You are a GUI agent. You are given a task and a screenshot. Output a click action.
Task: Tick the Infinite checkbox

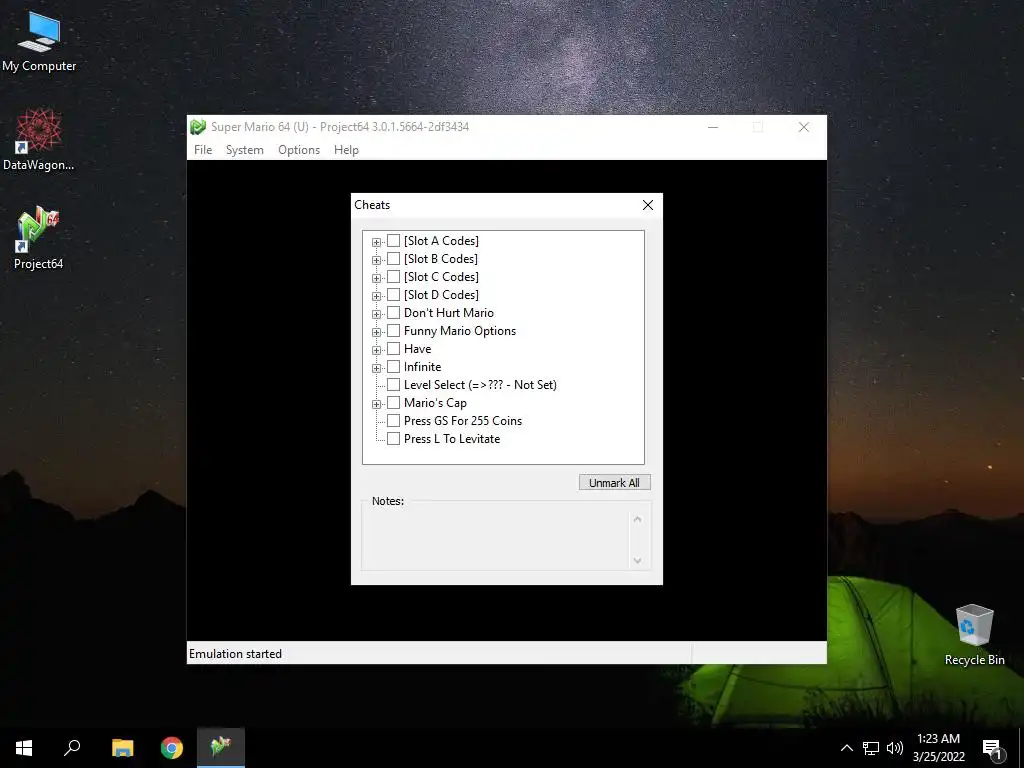point(394,366)
